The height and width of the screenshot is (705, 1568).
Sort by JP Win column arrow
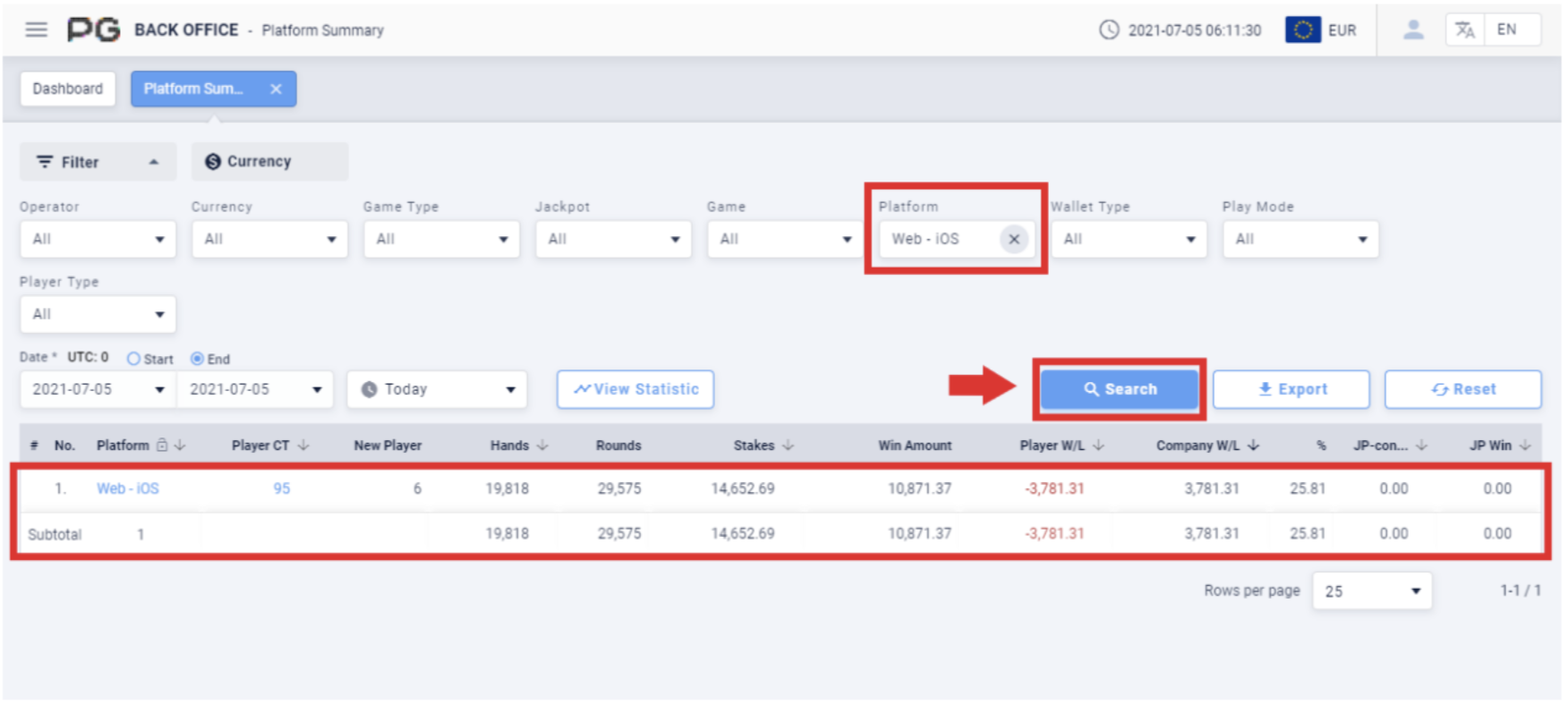(1525, 445)
